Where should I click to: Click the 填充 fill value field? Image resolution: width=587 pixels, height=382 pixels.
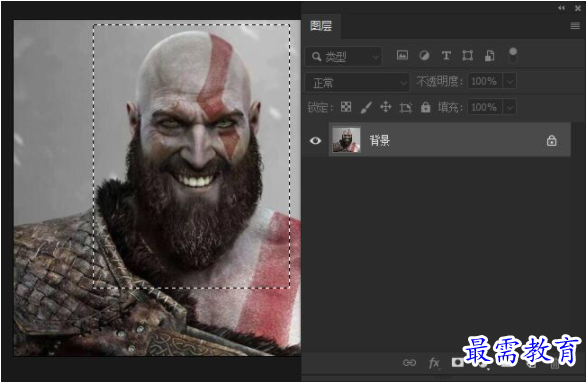tap(485, 107)
